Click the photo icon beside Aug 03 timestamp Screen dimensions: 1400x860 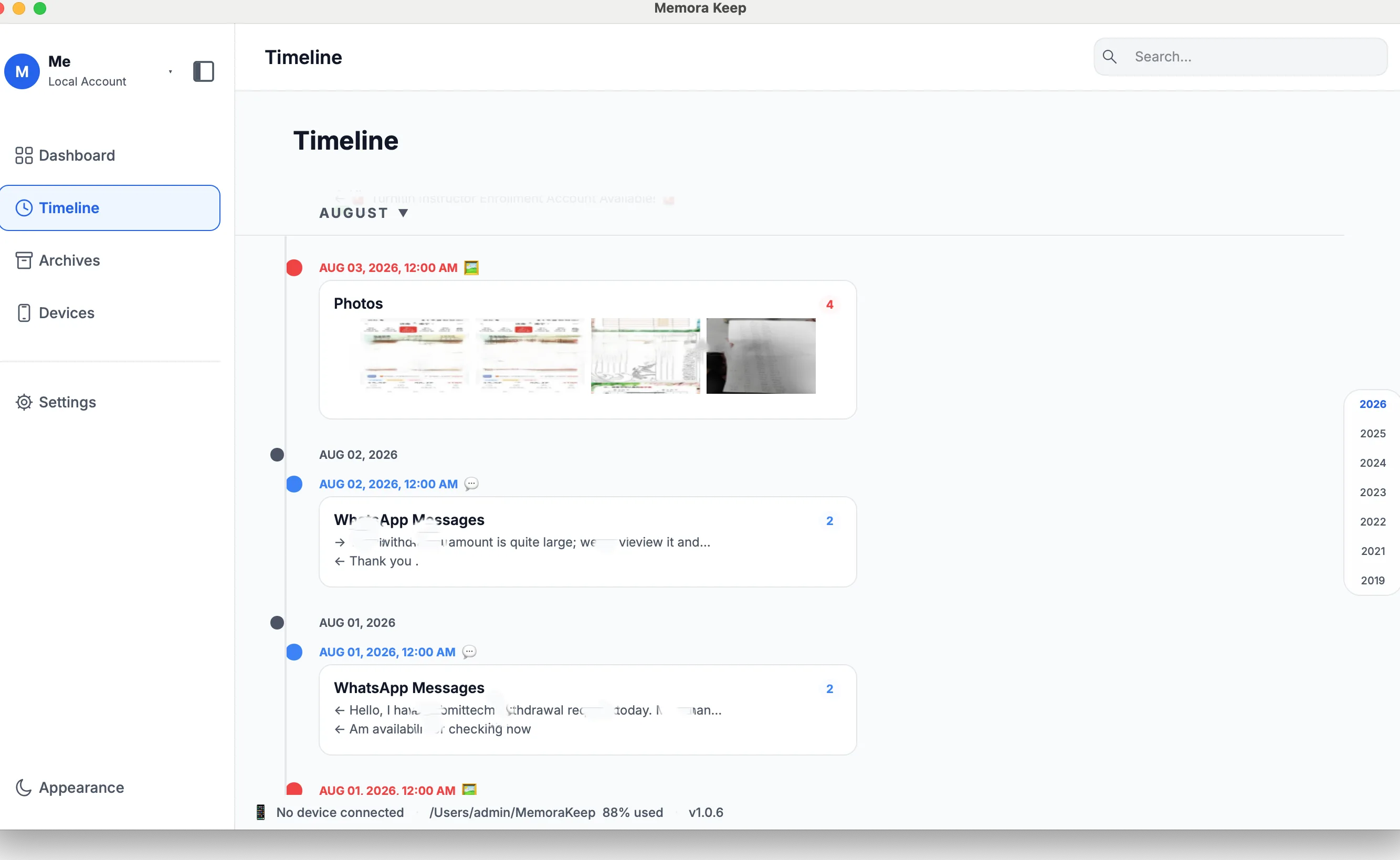click(x=471, y=267)
